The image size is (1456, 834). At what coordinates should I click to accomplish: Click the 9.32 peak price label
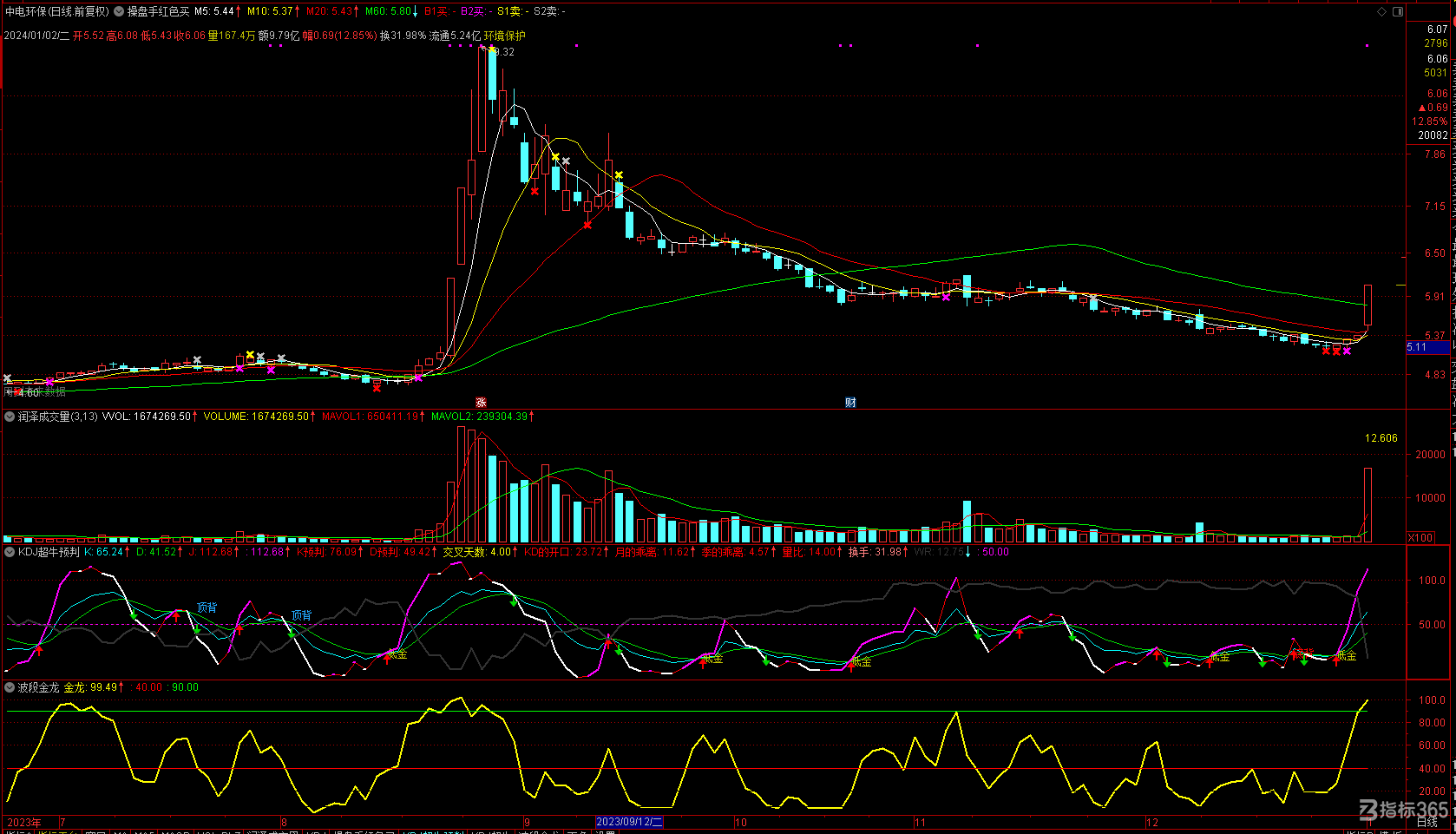[x=503, y=52]
